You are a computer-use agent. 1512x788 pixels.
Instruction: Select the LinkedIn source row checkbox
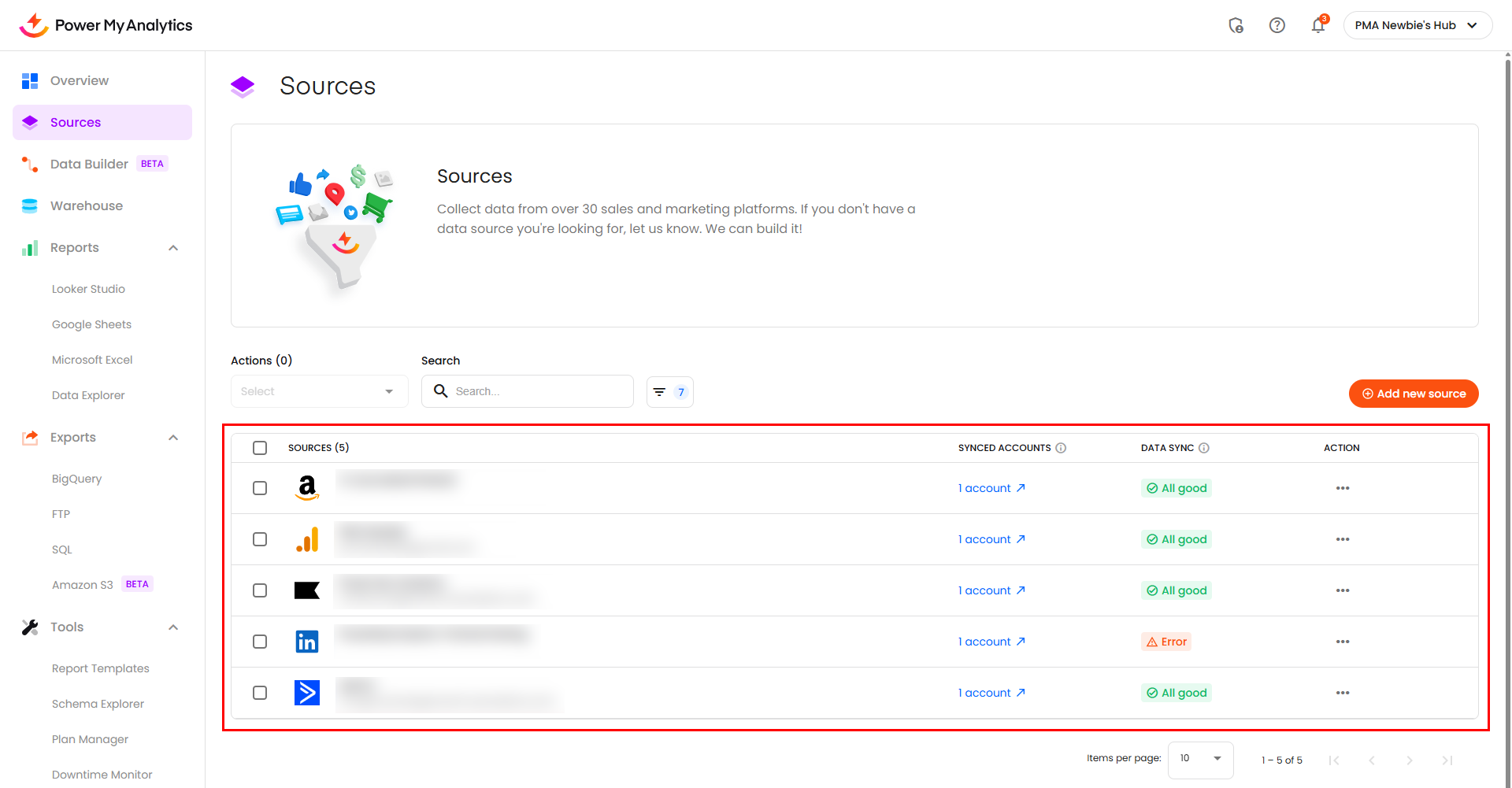coord(260,642)
